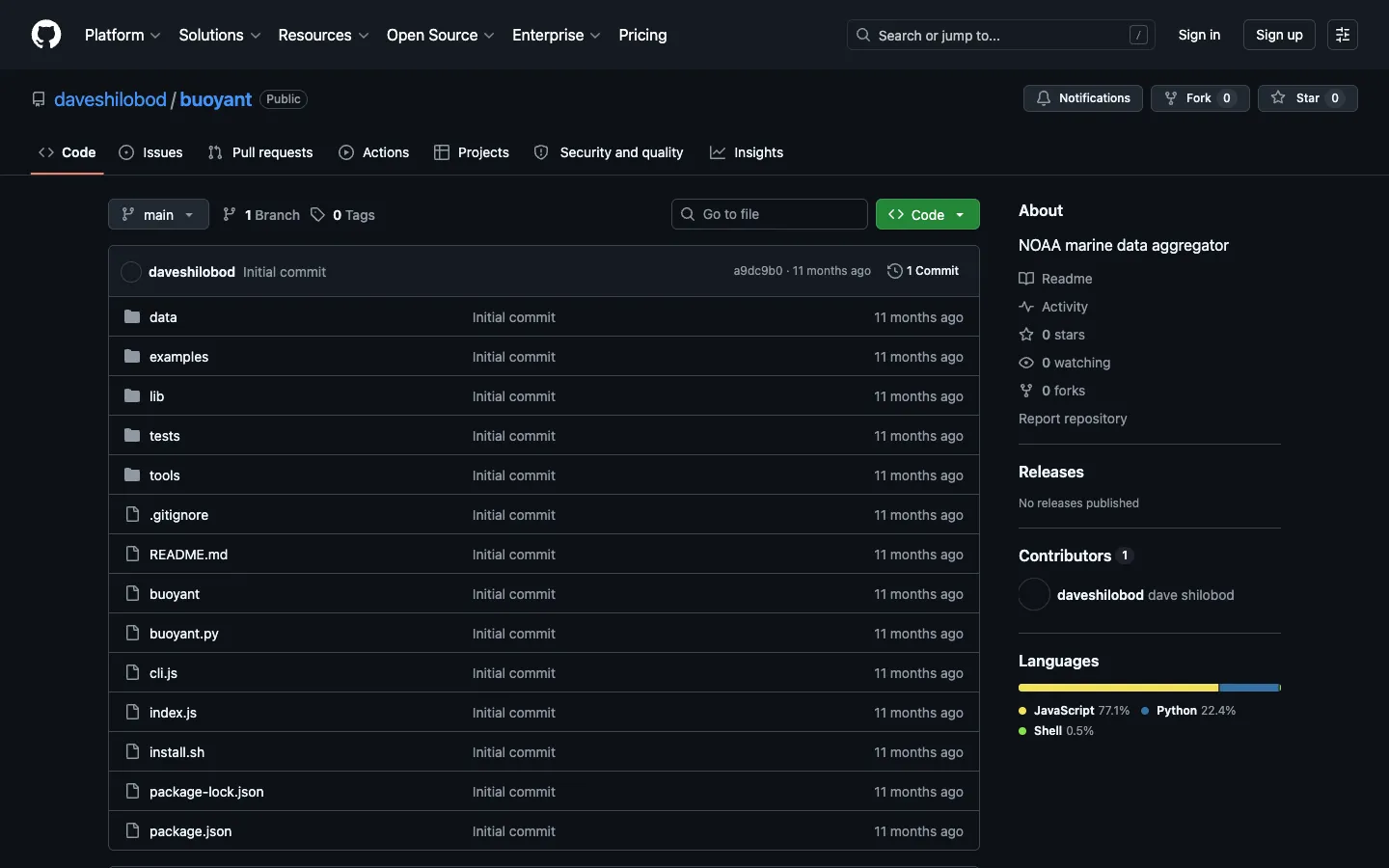The image size is (1389, 868).
Task: Open the README.md file
Action: [x=188, y=555]
